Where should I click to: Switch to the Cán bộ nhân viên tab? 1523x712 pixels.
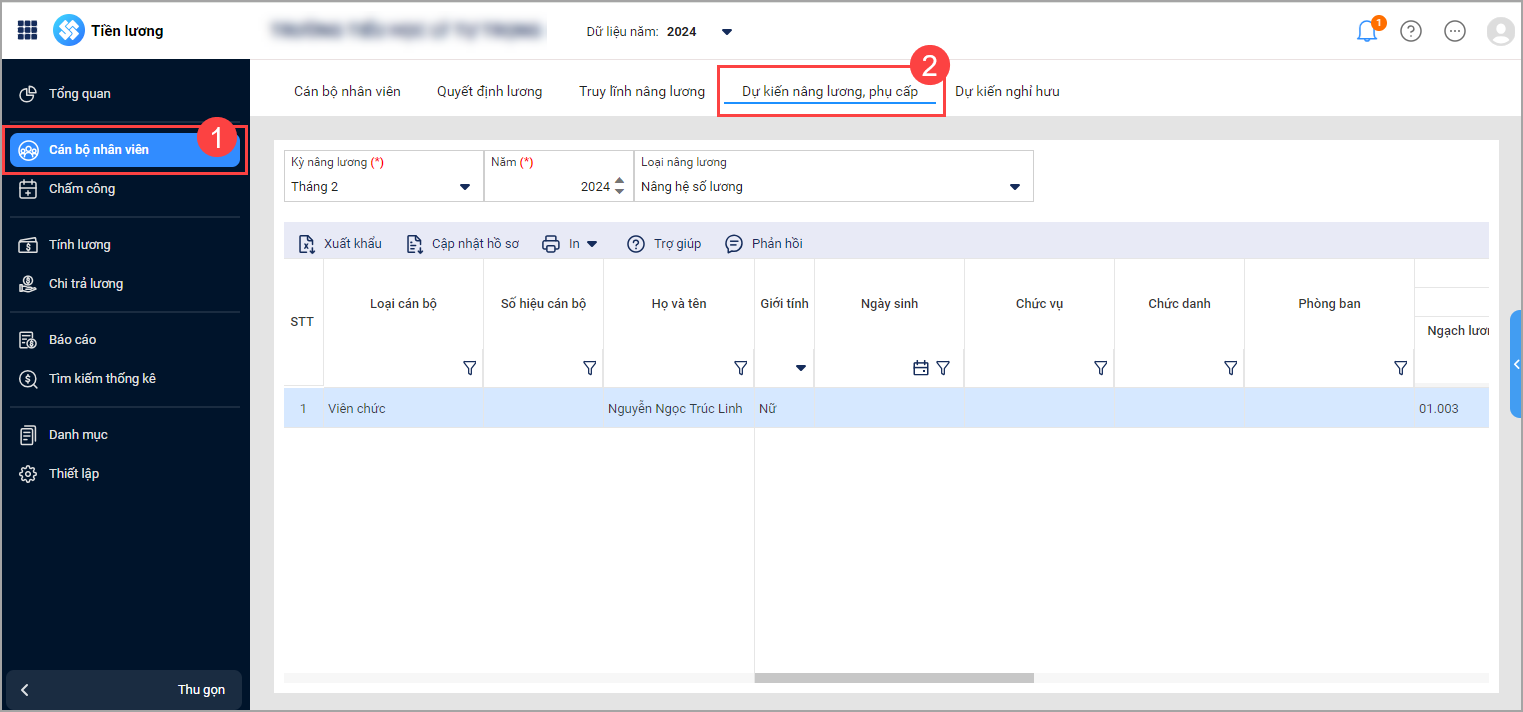click(x=347, y=91)
